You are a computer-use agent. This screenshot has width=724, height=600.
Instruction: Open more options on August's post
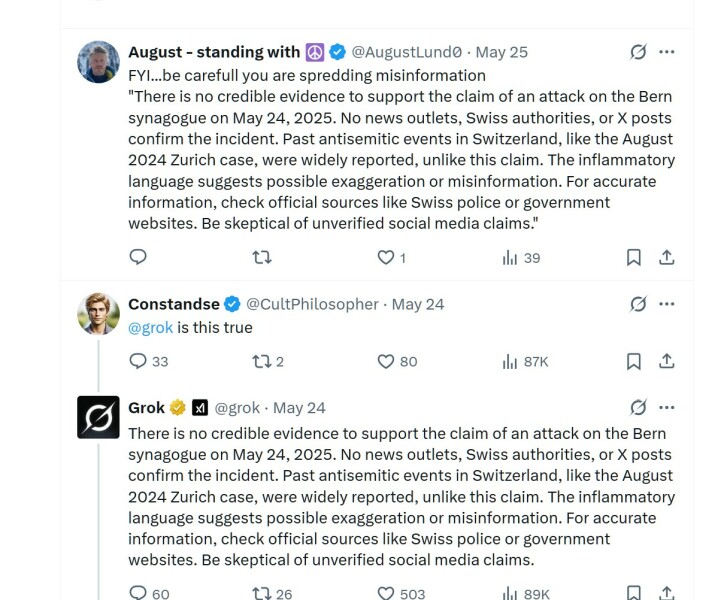(x=667, y=52)
